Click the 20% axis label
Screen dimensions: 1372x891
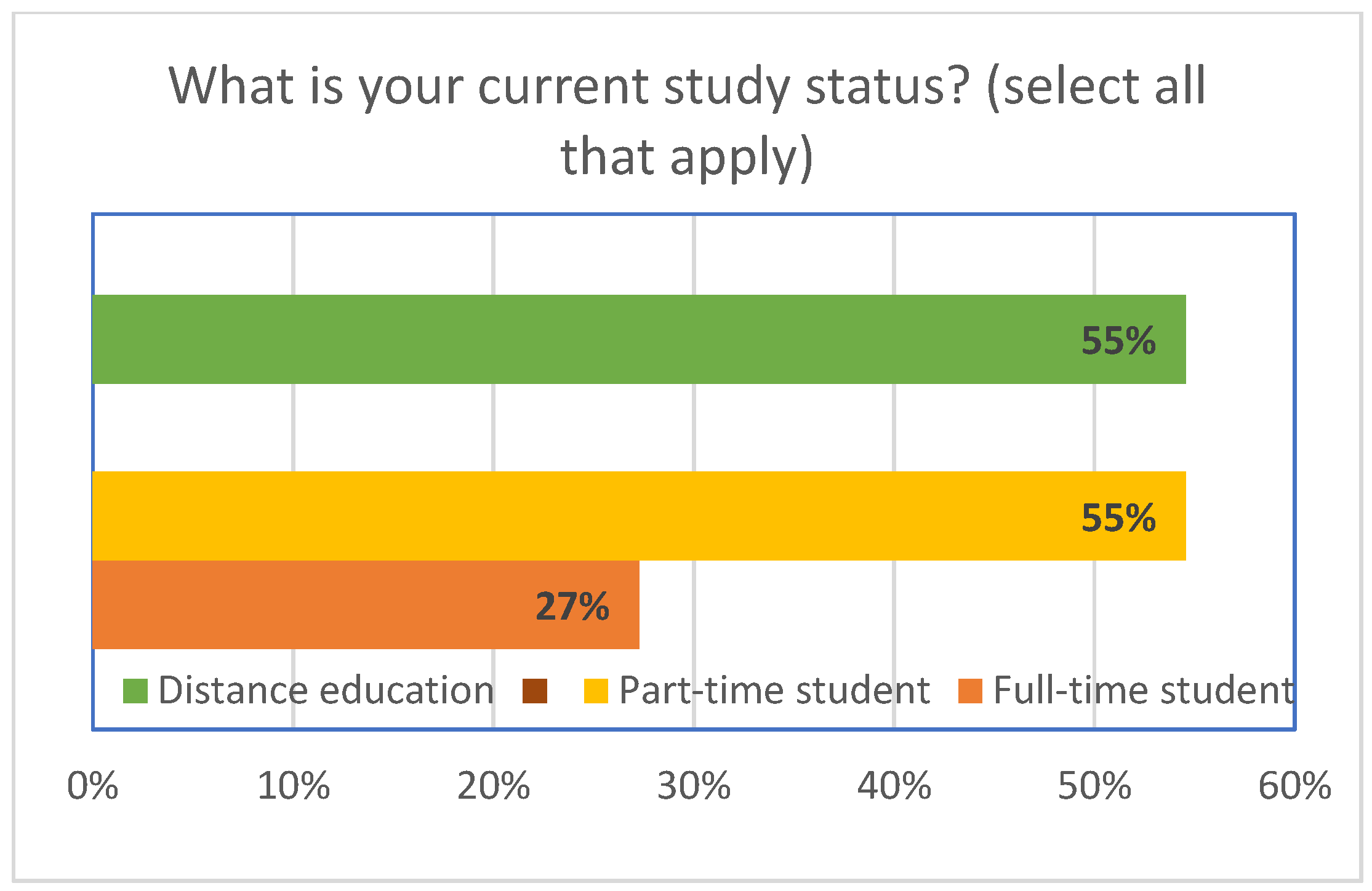(493, 786)
